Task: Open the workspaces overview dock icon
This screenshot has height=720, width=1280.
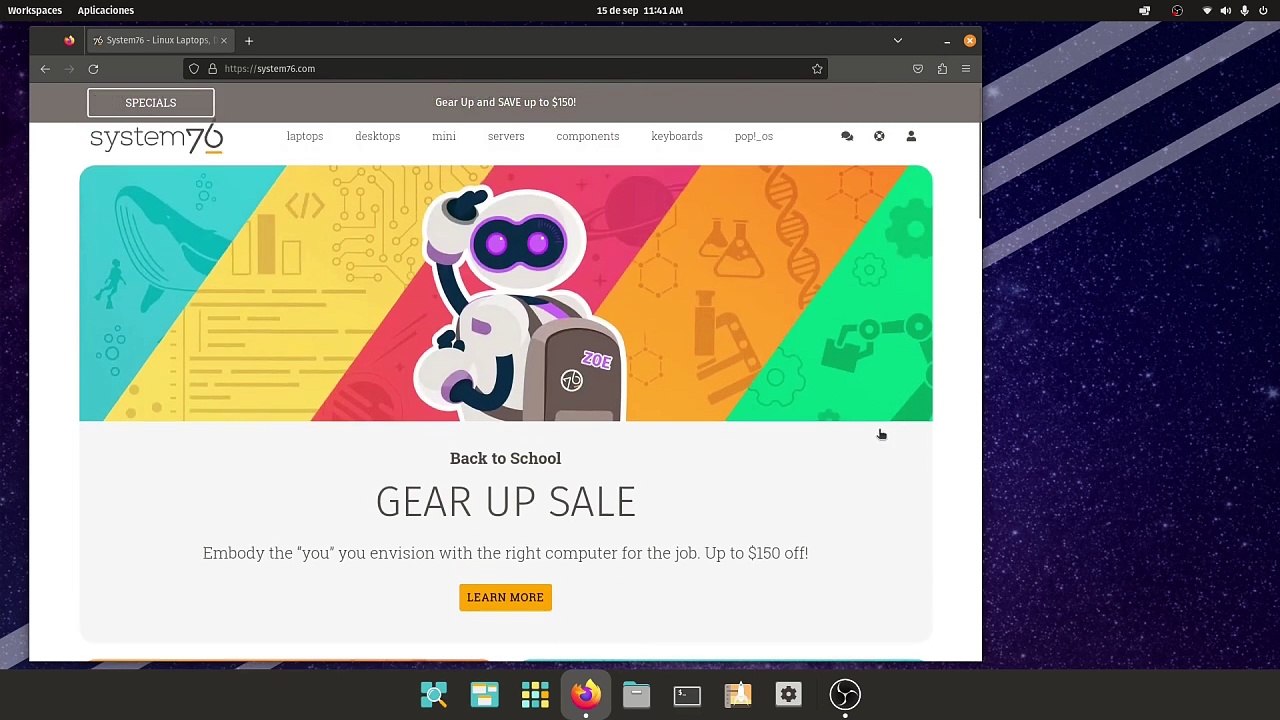Action: click(x=485, y=695)
